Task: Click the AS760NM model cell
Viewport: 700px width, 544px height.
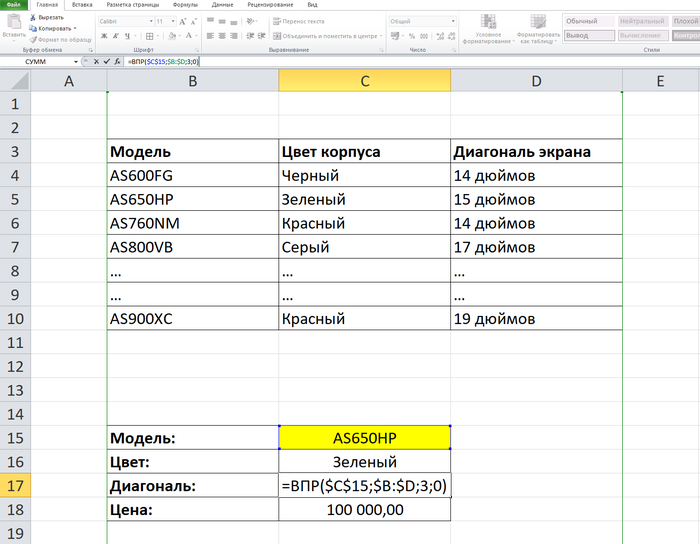Action: [193, 223]
